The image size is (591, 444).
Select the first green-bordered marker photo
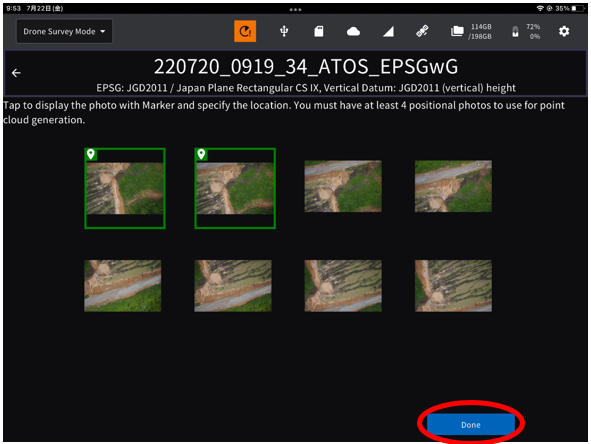[125, 188]
